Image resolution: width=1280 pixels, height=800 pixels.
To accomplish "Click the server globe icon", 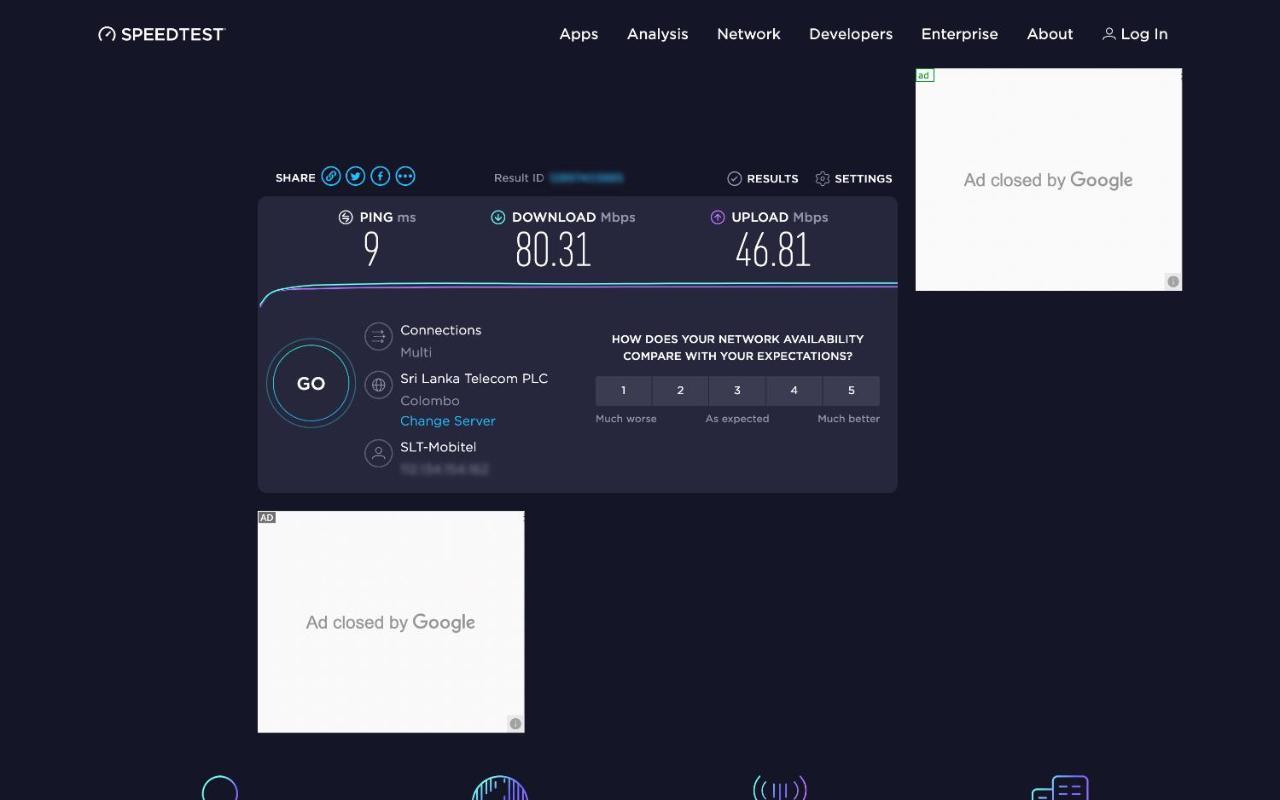I will click(x=378, y=385).
